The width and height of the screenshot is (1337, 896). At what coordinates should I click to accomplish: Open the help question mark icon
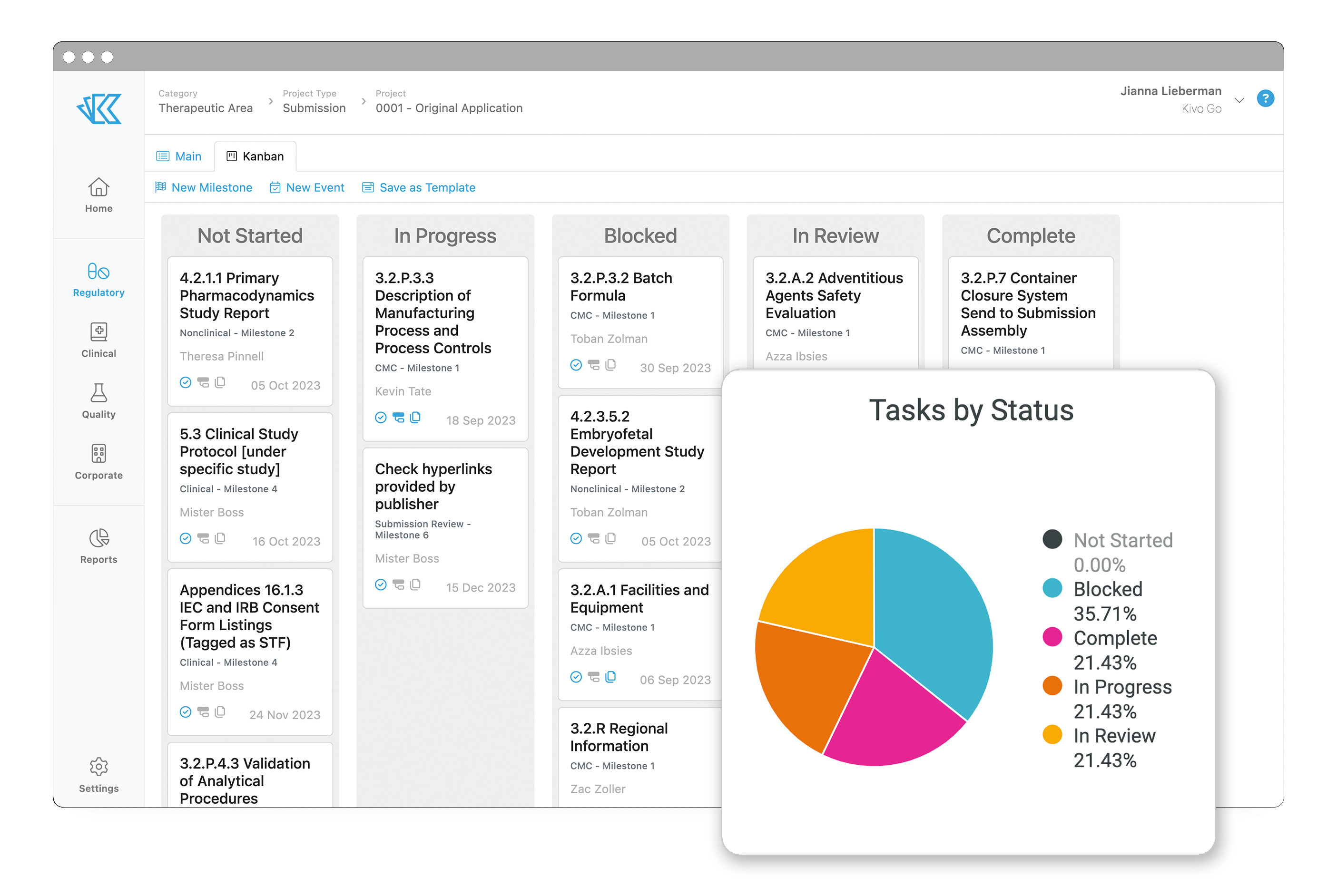[x=1266, y=98]
